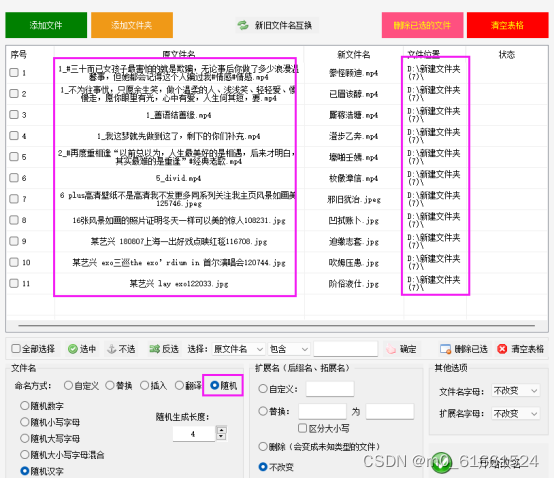Tick the checkbox for row 3
Viewport: 554px width, 479px height.
[x=14, y=114]
